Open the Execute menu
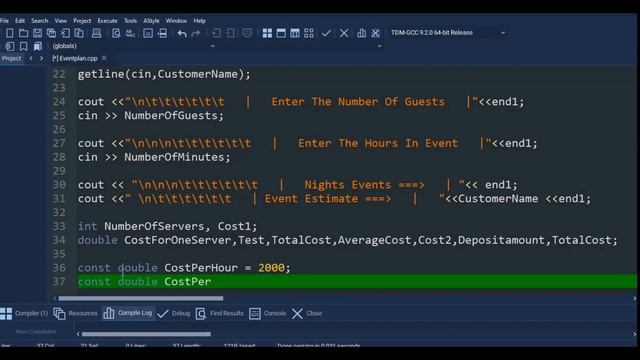Screen dimensions: 640x360 [x=107, y=21]
